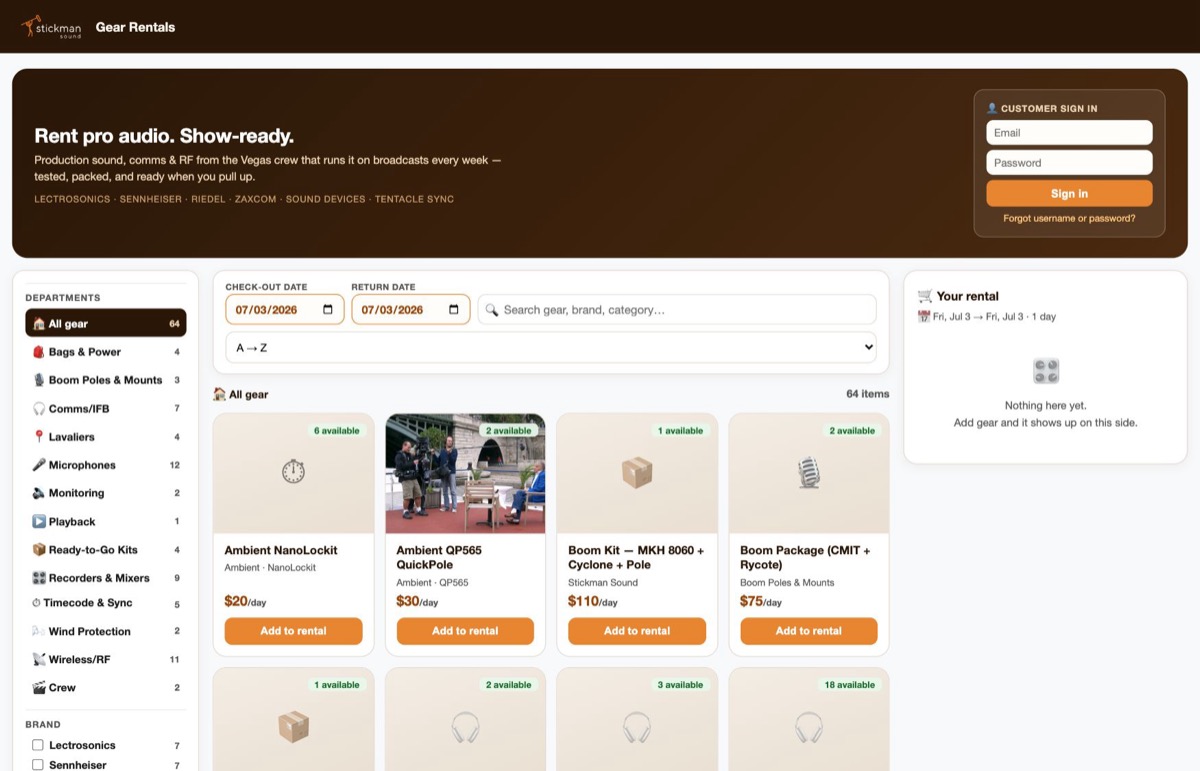Viewport: 1200px width, 771px height.
Task: Click the Playback play-button icon
Action: (x=39, y=522)
